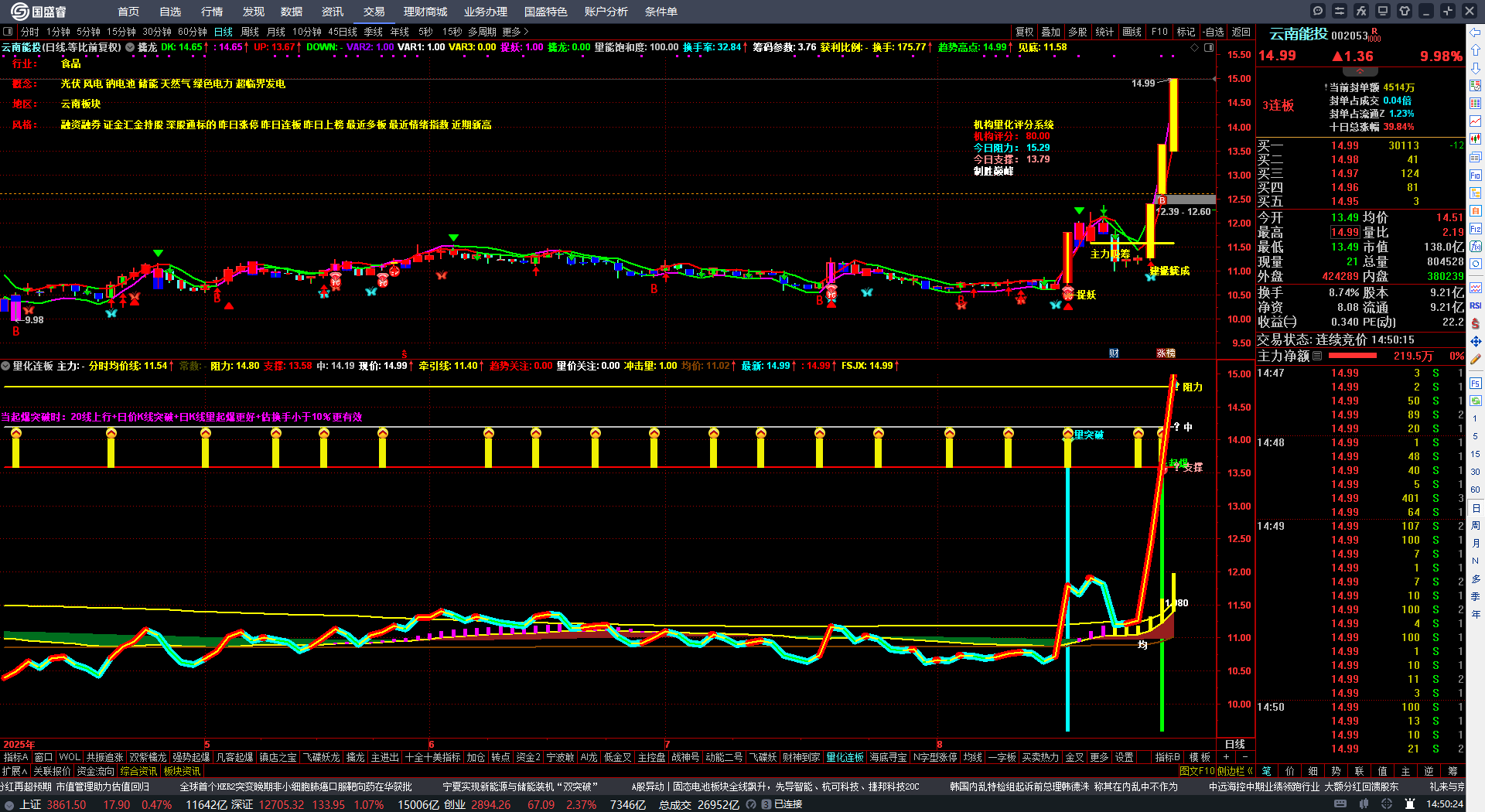Collapse the quote panel chevron under price
This screenshot has width=1485, height=812.
[x=1360, y=70]
